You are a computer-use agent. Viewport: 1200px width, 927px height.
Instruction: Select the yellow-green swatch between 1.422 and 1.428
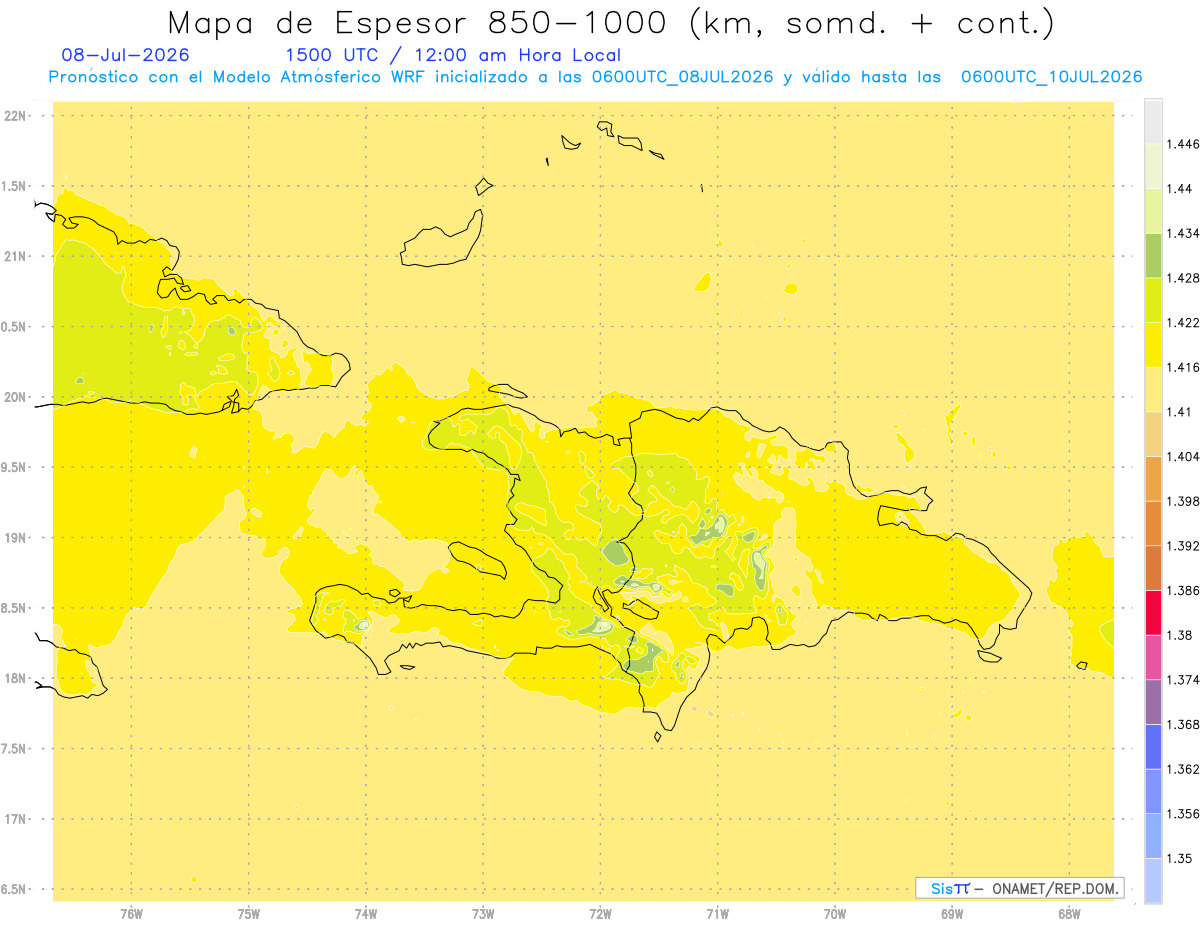pyautogui.click(x=1153, y=300)
